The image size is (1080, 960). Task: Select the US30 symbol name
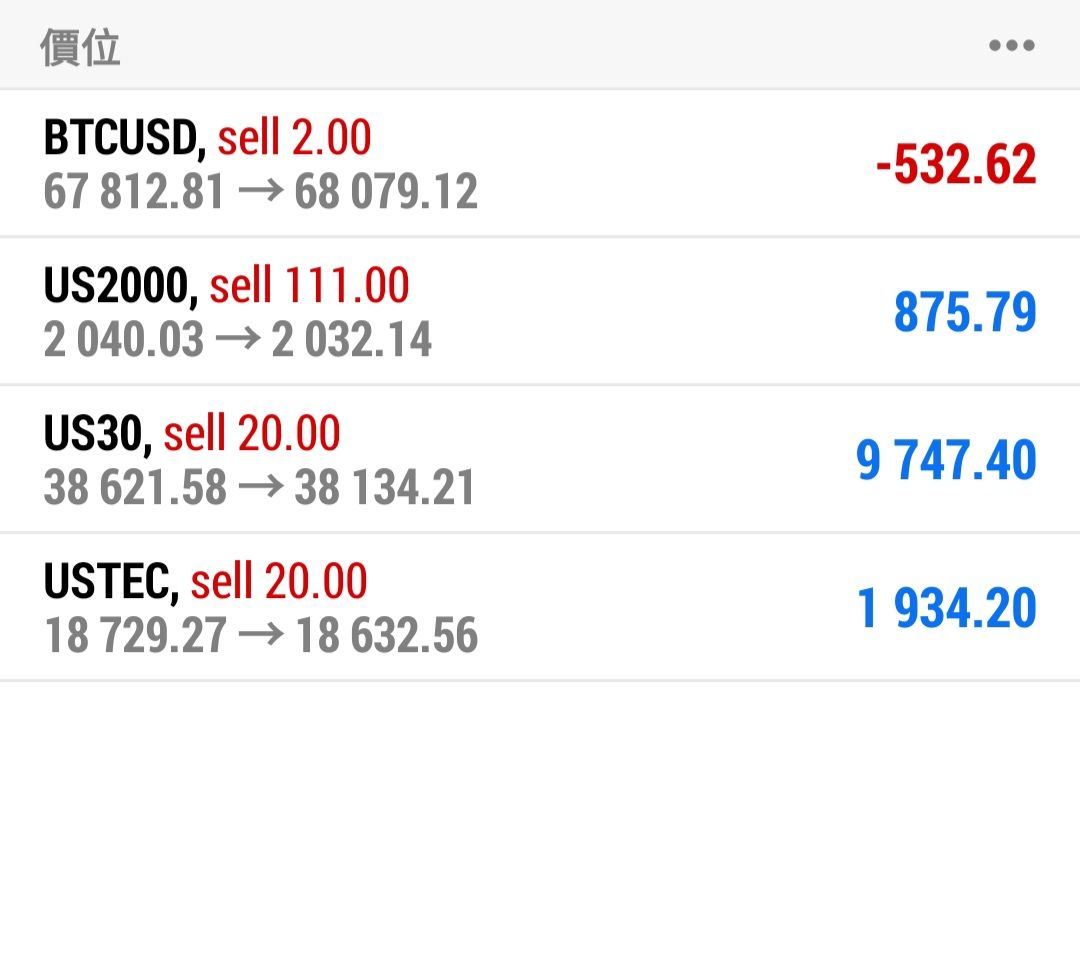click(97, 434)
